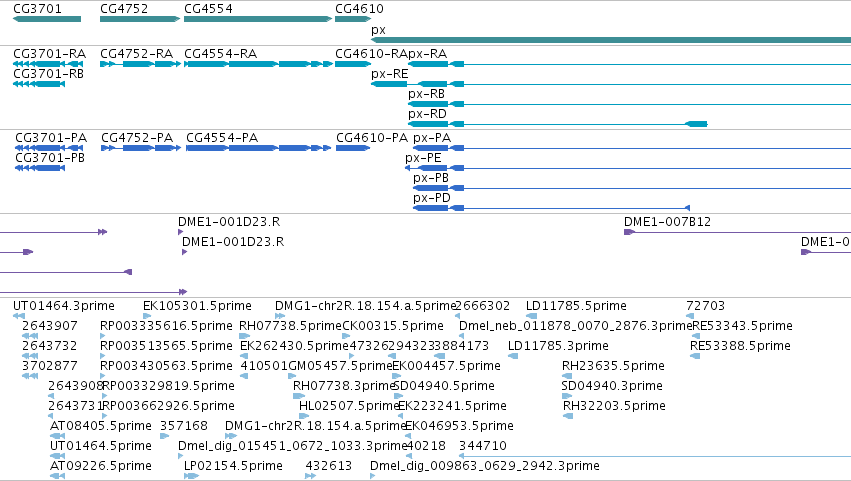Click EST label RP003329819.5prime
The width and height of the screenshot is (851, 481).
coord(168,387)
